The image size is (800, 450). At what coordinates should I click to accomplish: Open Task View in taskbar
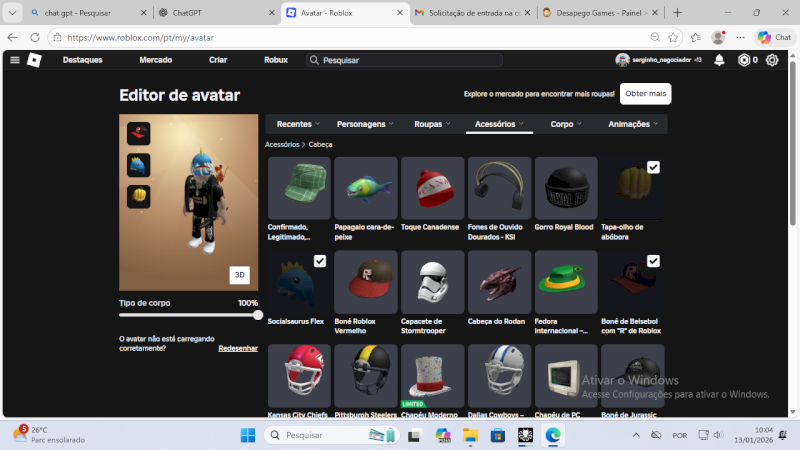point(414,435)
